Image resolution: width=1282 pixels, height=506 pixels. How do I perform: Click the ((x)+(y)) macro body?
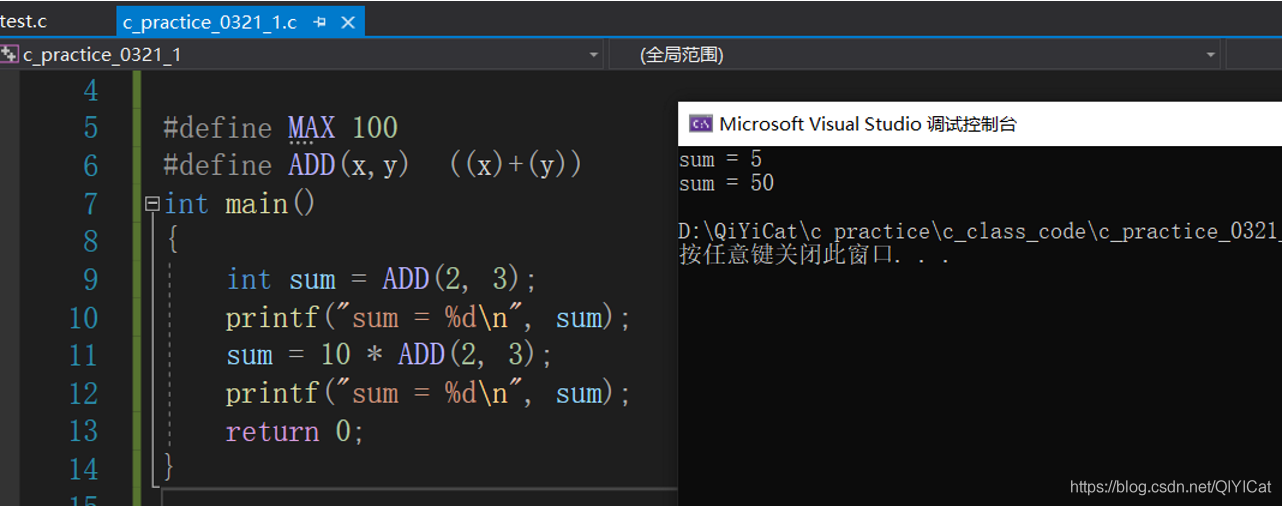[515, 165]
